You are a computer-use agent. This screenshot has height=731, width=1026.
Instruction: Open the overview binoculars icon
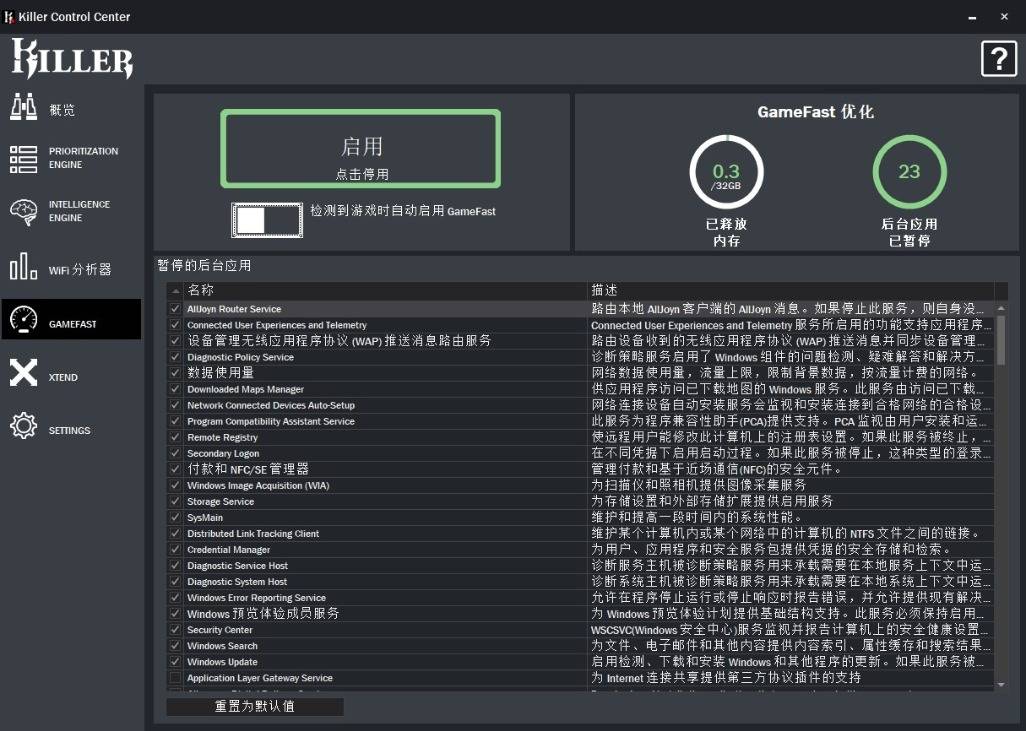click(x=24, y=107)
